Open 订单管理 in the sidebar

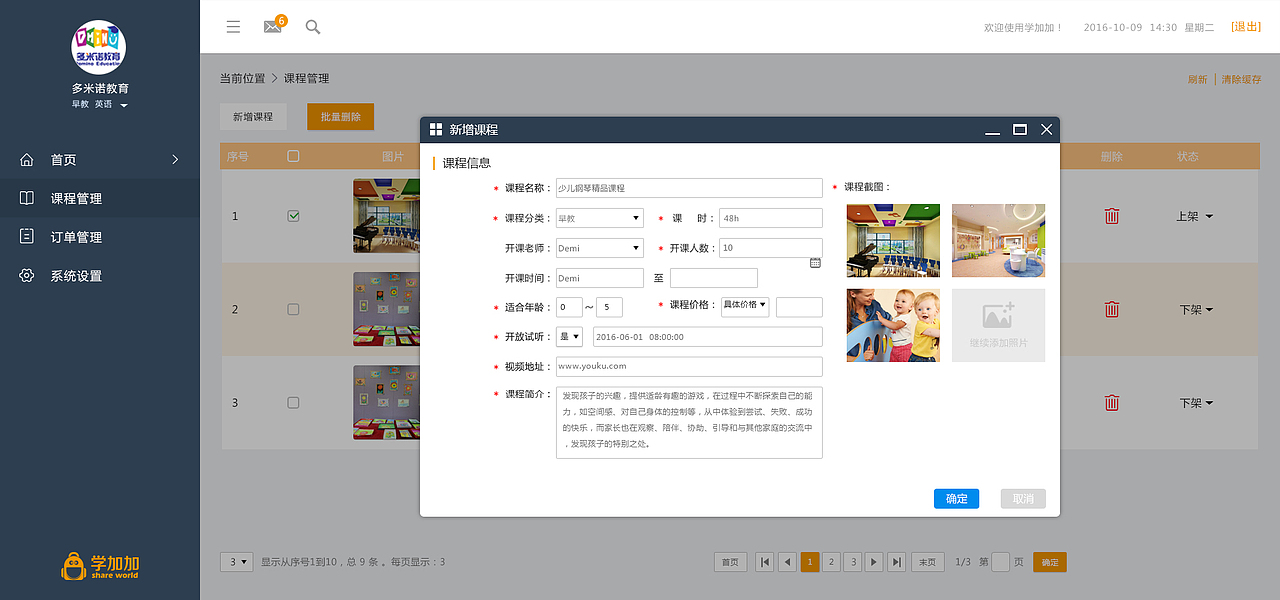(x=64, y=236)
